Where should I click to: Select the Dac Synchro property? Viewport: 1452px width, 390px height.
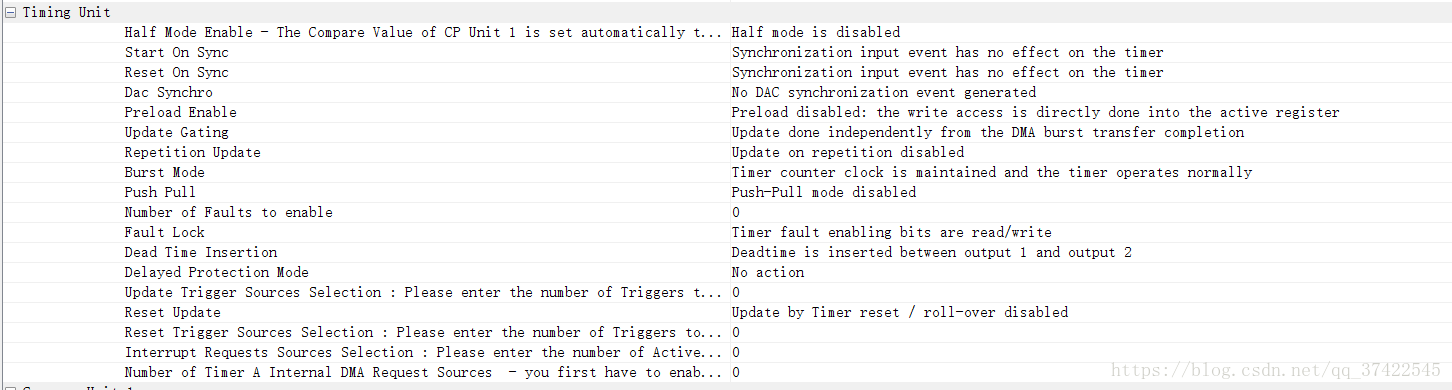pos(168,92)
